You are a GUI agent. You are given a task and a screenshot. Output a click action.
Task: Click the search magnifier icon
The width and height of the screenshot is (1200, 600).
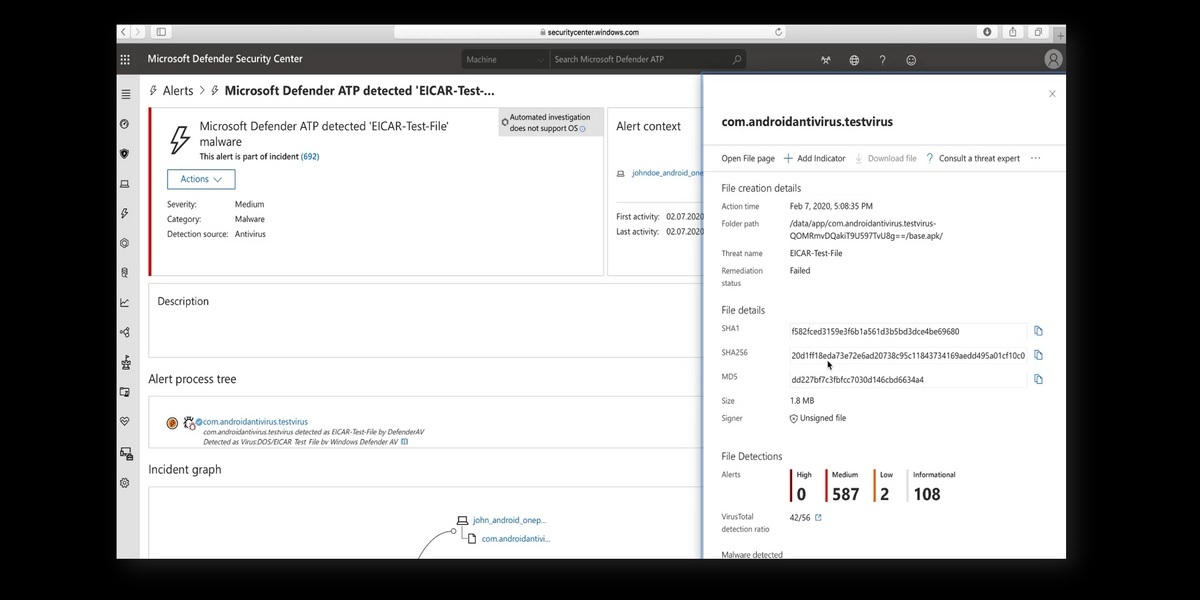click(737, 59)
